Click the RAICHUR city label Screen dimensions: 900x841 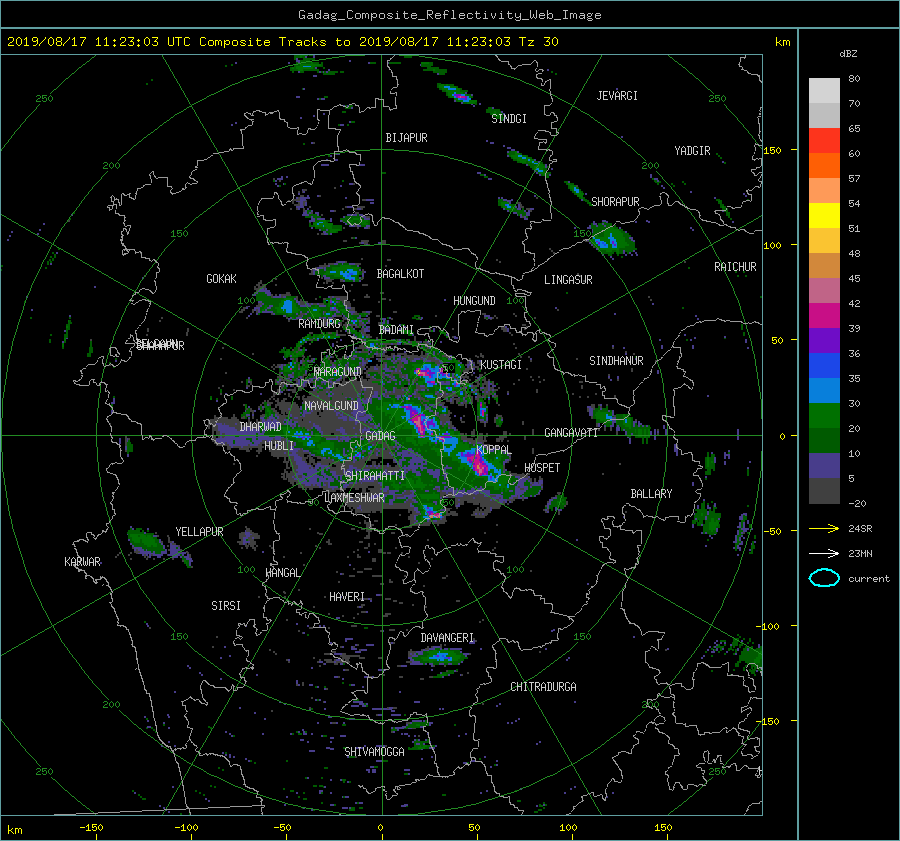[x=735, y=267]
